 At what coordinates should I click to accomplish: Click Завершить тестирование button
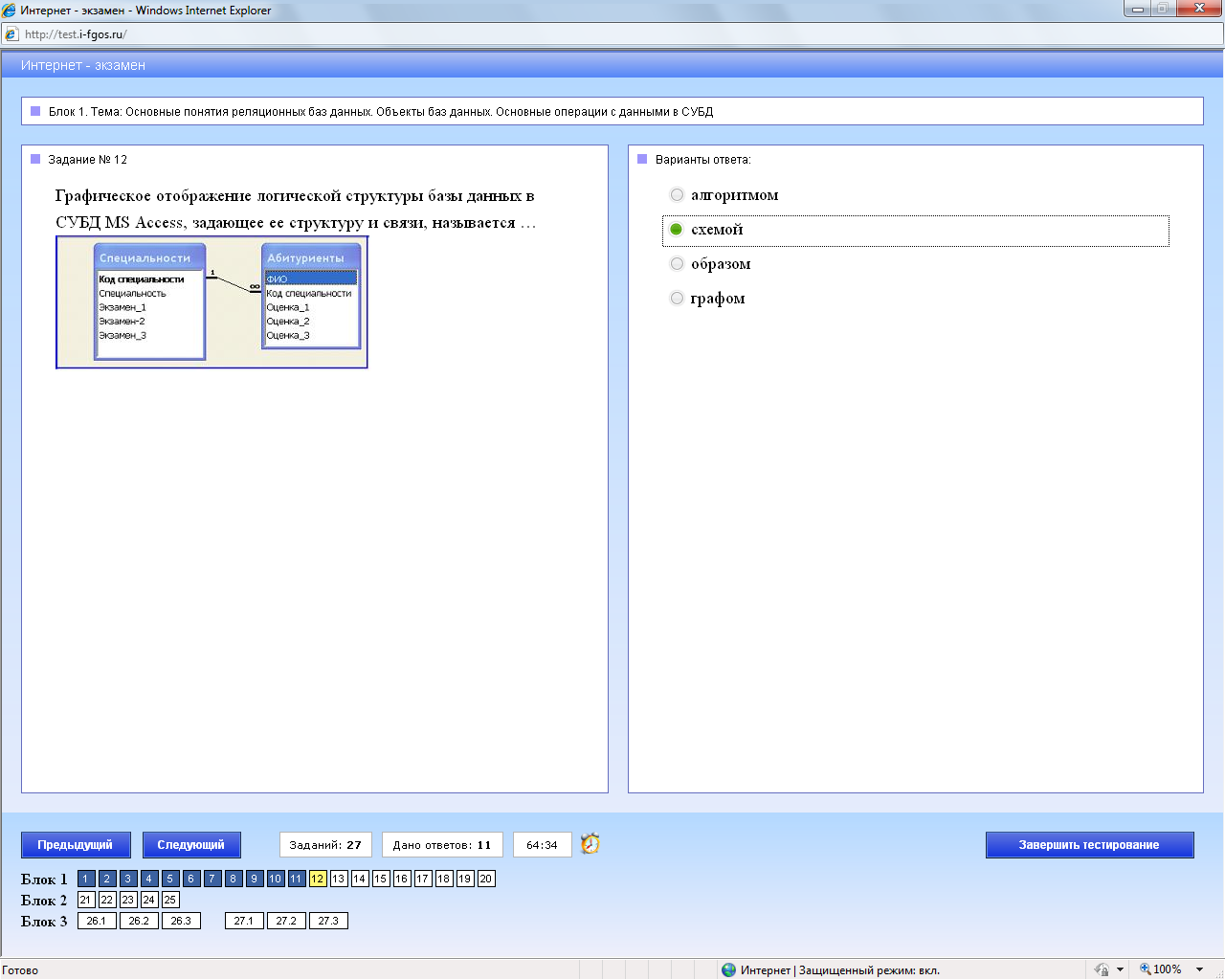pyautogui.click(x=1089, y=845)
